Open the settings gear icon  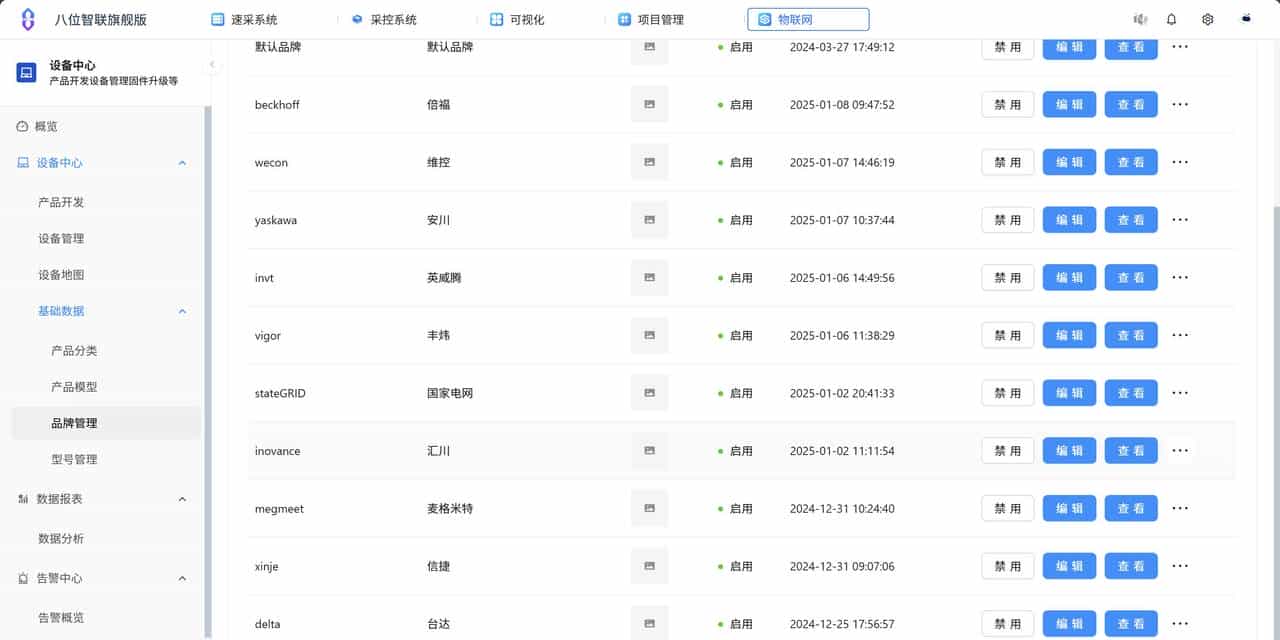(1207, 17)
